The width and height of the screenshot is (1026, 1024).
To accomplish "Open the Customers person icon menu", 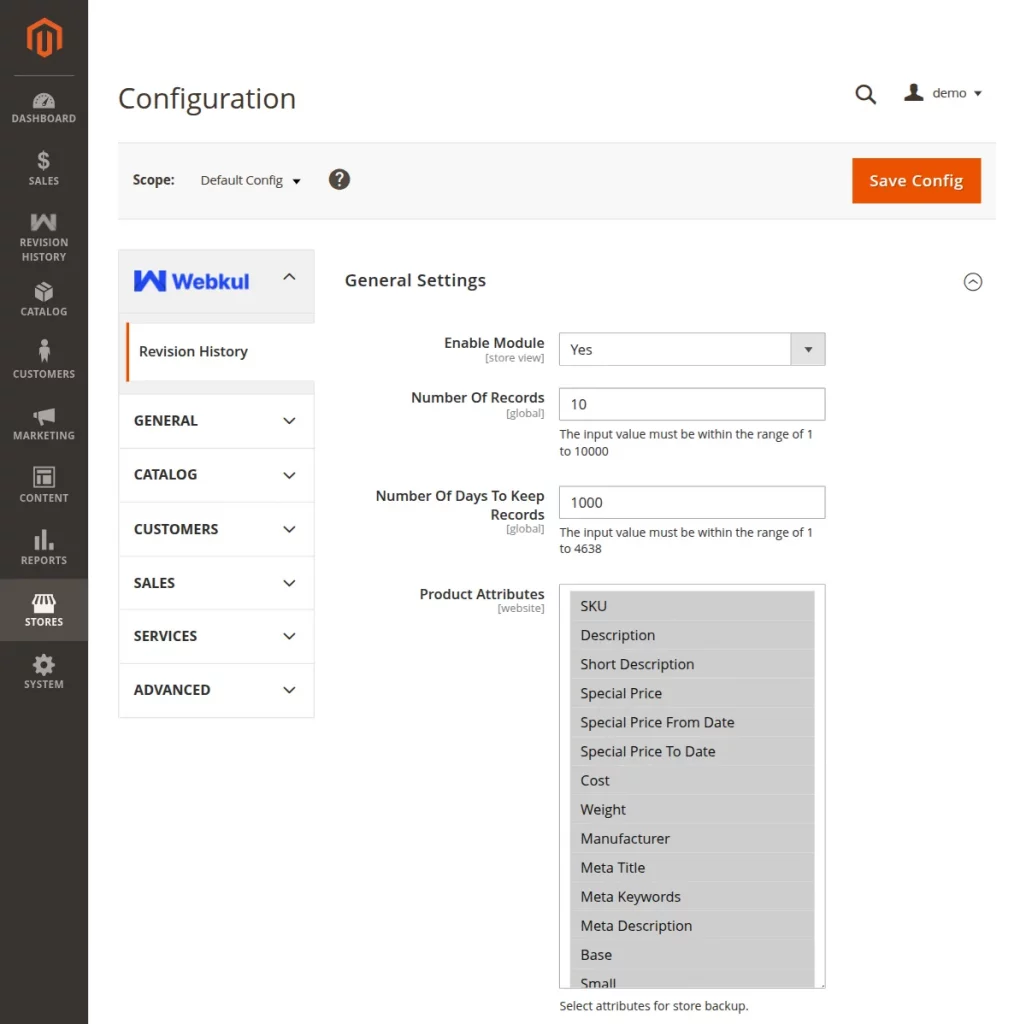I will click(x=44, y=359).
